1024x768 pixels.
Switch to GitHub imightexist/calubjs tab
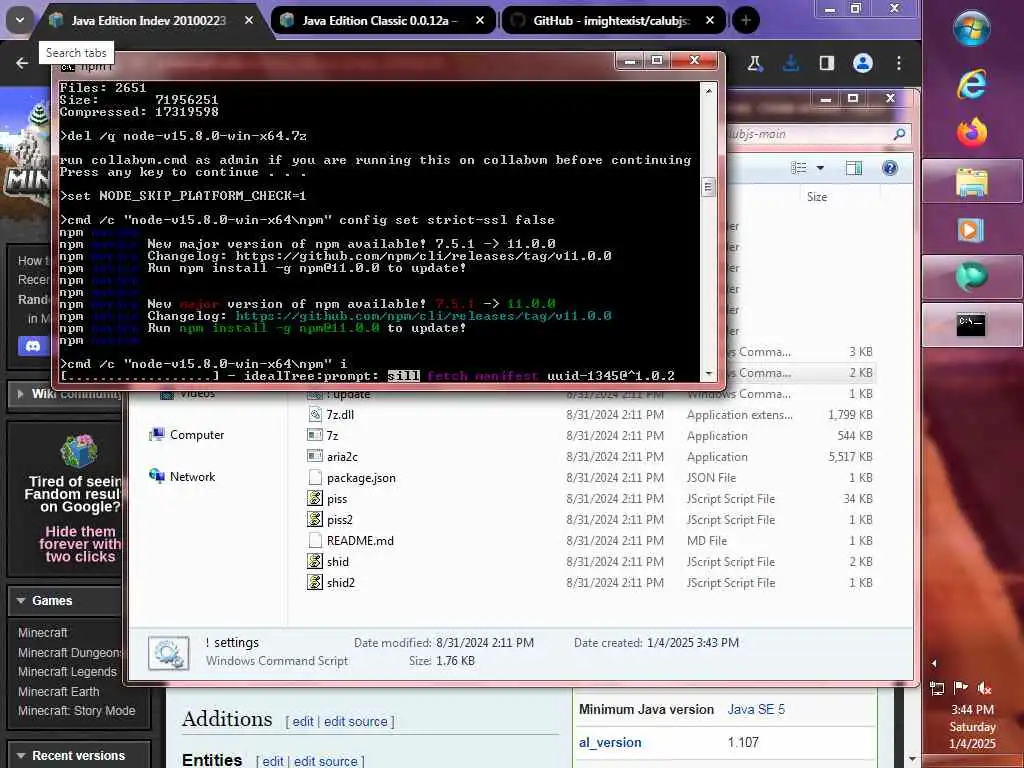pos(611,21)
